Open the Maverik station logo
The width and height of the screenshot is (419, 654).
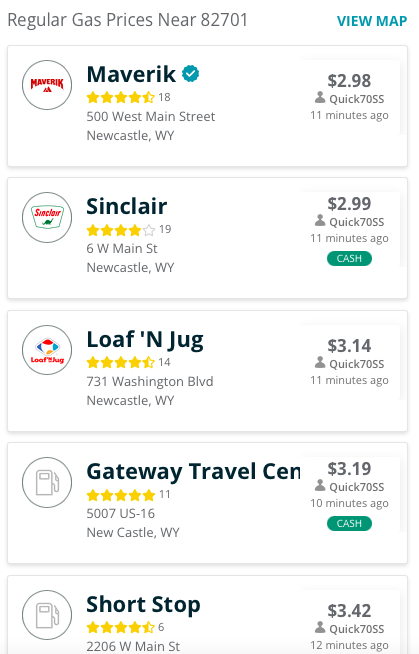tap(47, 85)
